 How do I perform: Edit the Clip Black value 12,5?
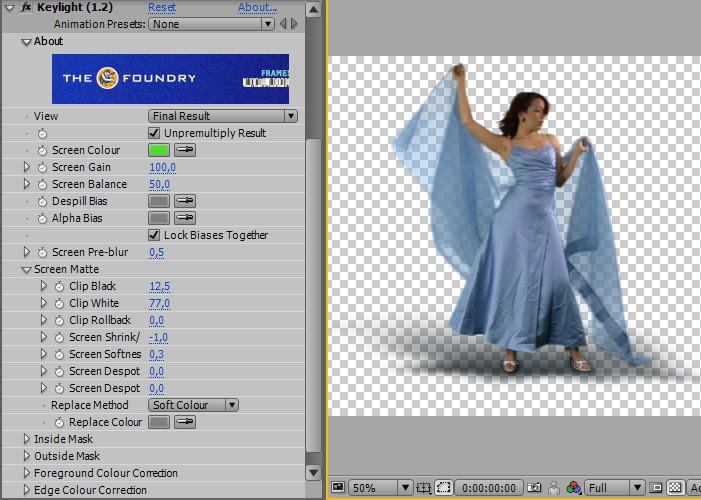tap(160, 286)
